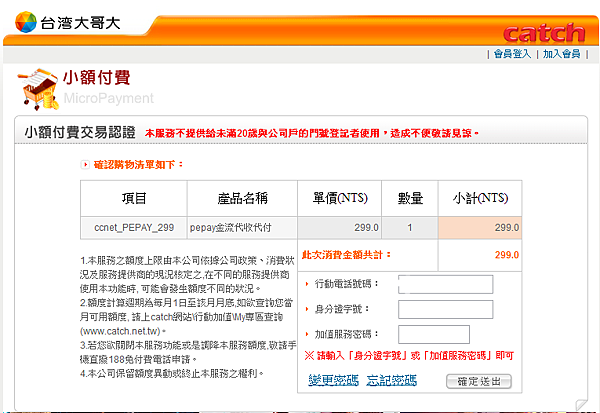This screenshot has width=600, height=413.
Task: Click the 小額付費 page heading
Action: 96,78
